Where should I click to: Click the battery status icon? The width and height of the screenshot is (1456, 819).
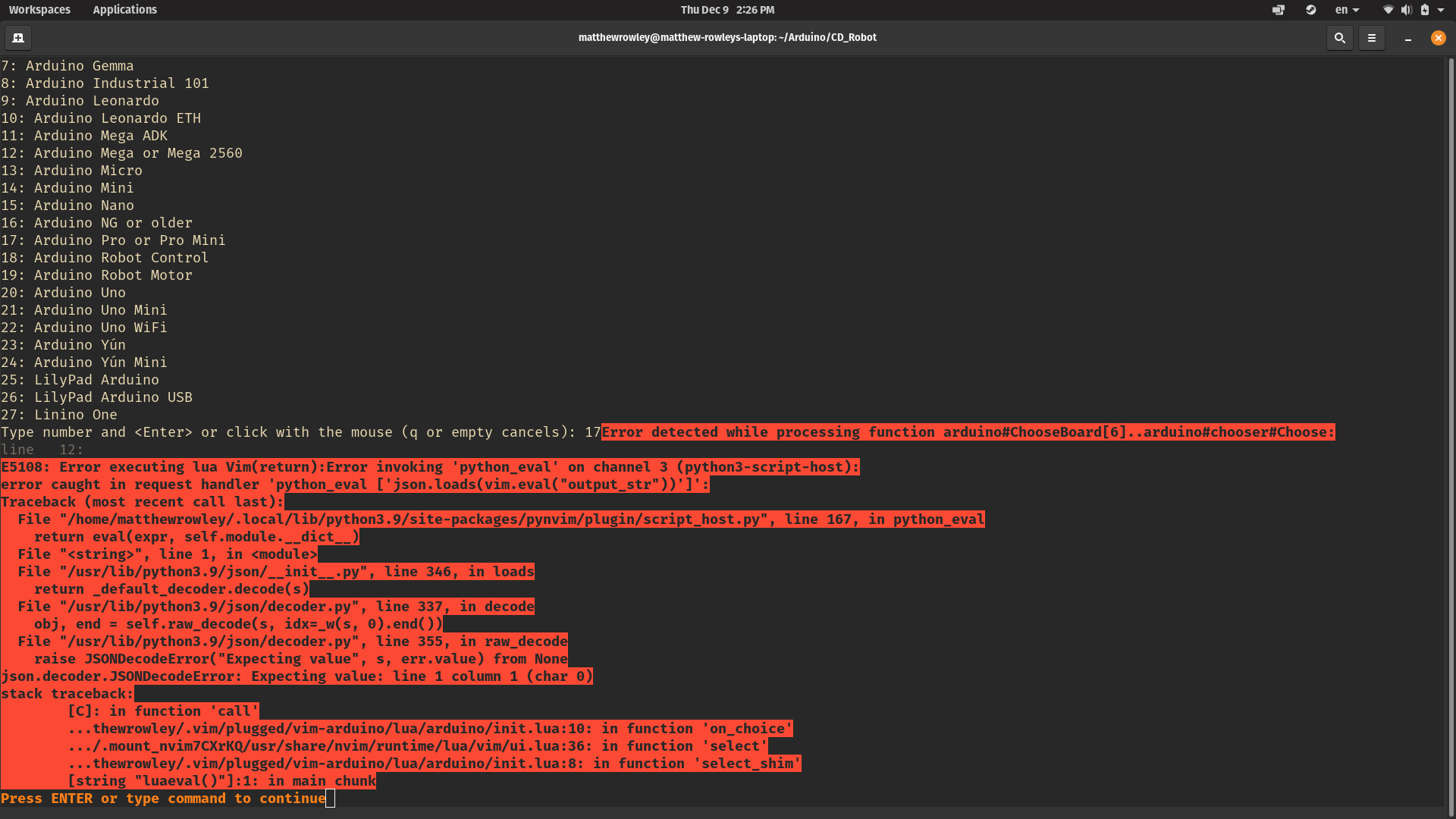[1426, 10]
